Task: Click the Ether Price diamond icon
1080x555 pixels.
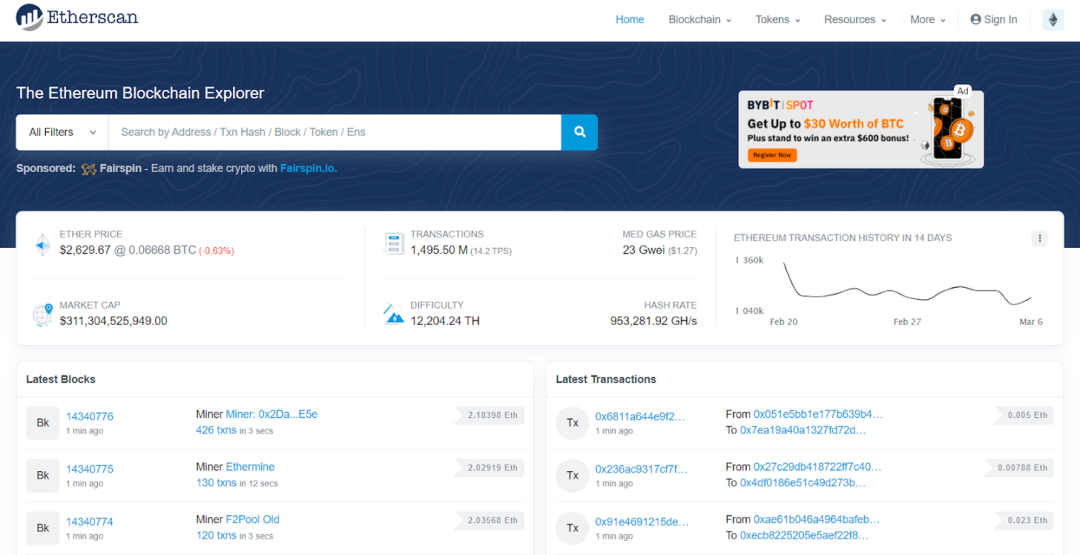Action: (43, 244)
